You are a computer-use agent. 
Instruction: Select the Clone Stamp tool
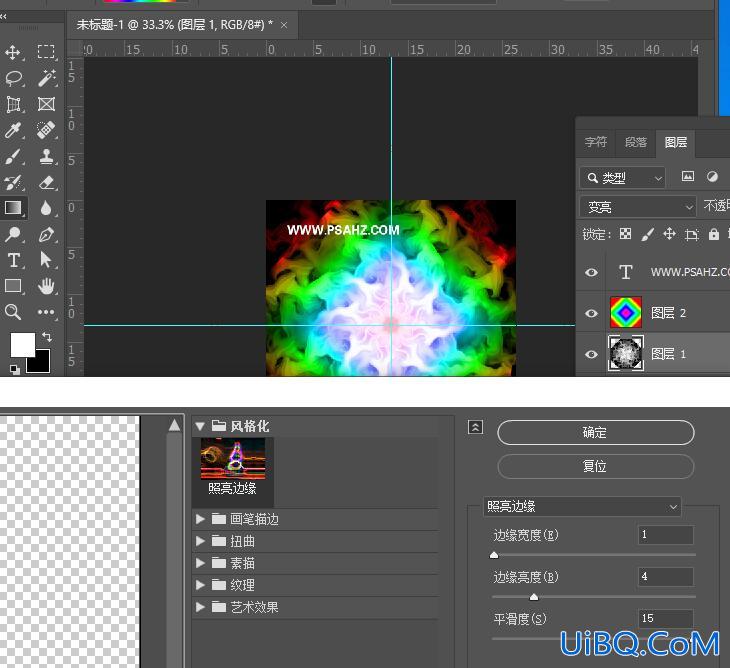(46, 156)
